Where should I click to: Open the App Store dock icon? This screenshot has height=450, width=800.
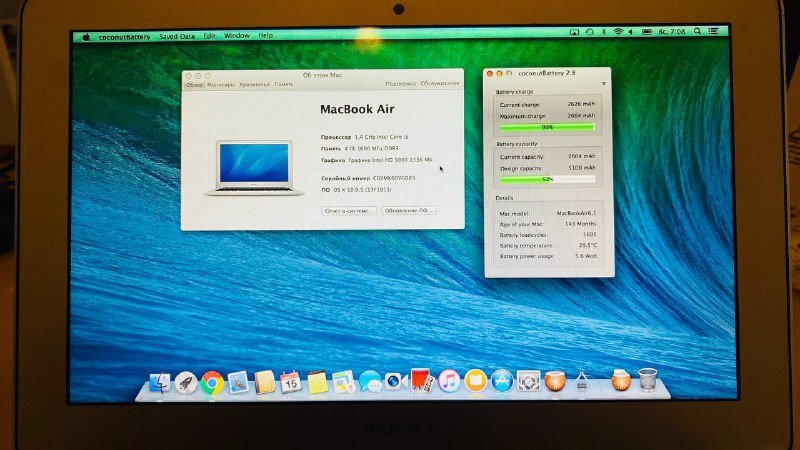point(501,381)
